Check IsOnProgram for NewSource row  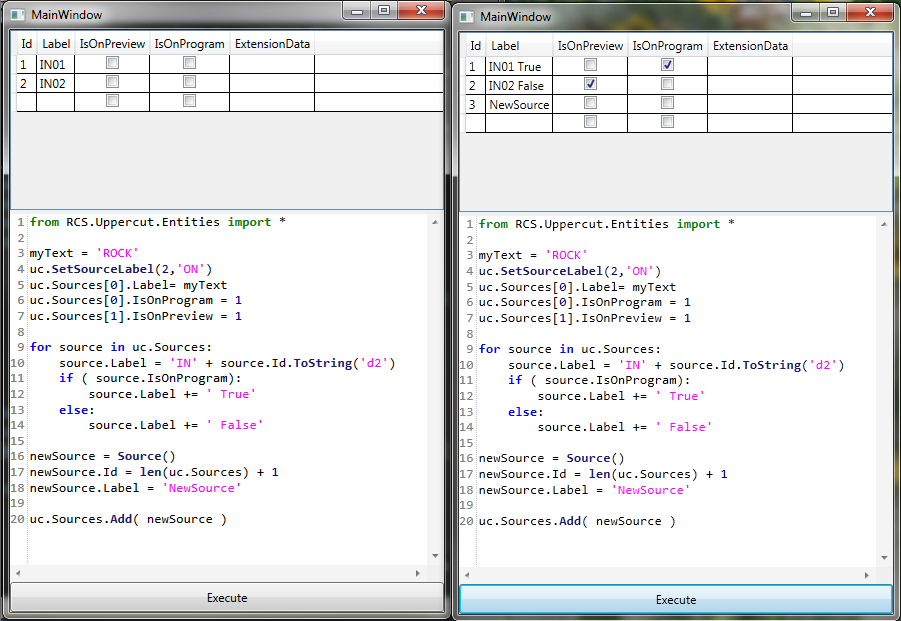tap(667, 103)
